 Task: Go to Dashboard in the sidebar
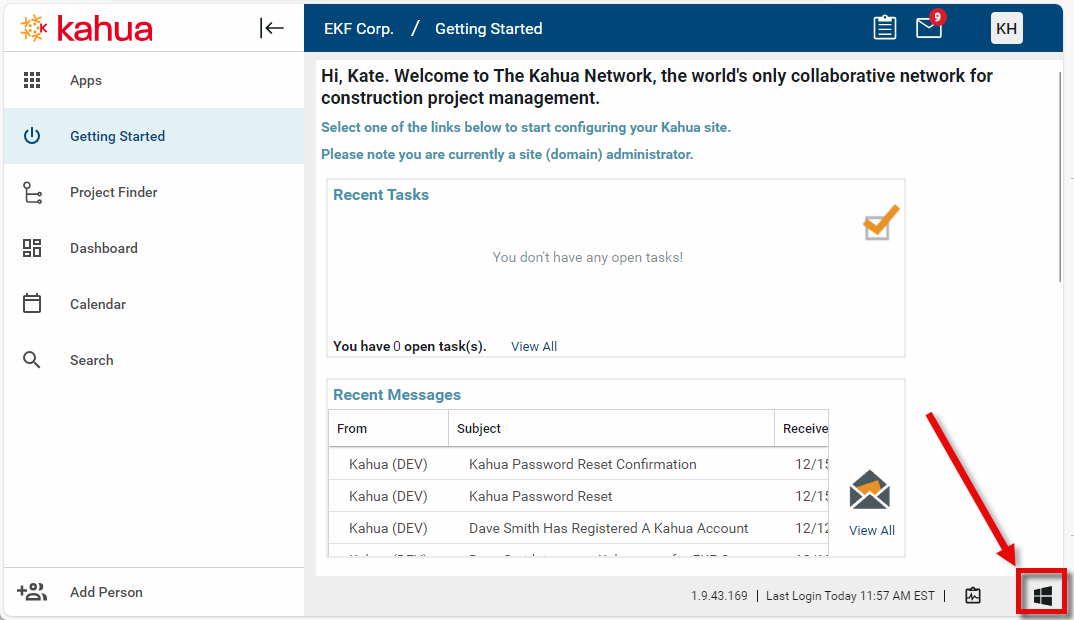coord(103,248)
